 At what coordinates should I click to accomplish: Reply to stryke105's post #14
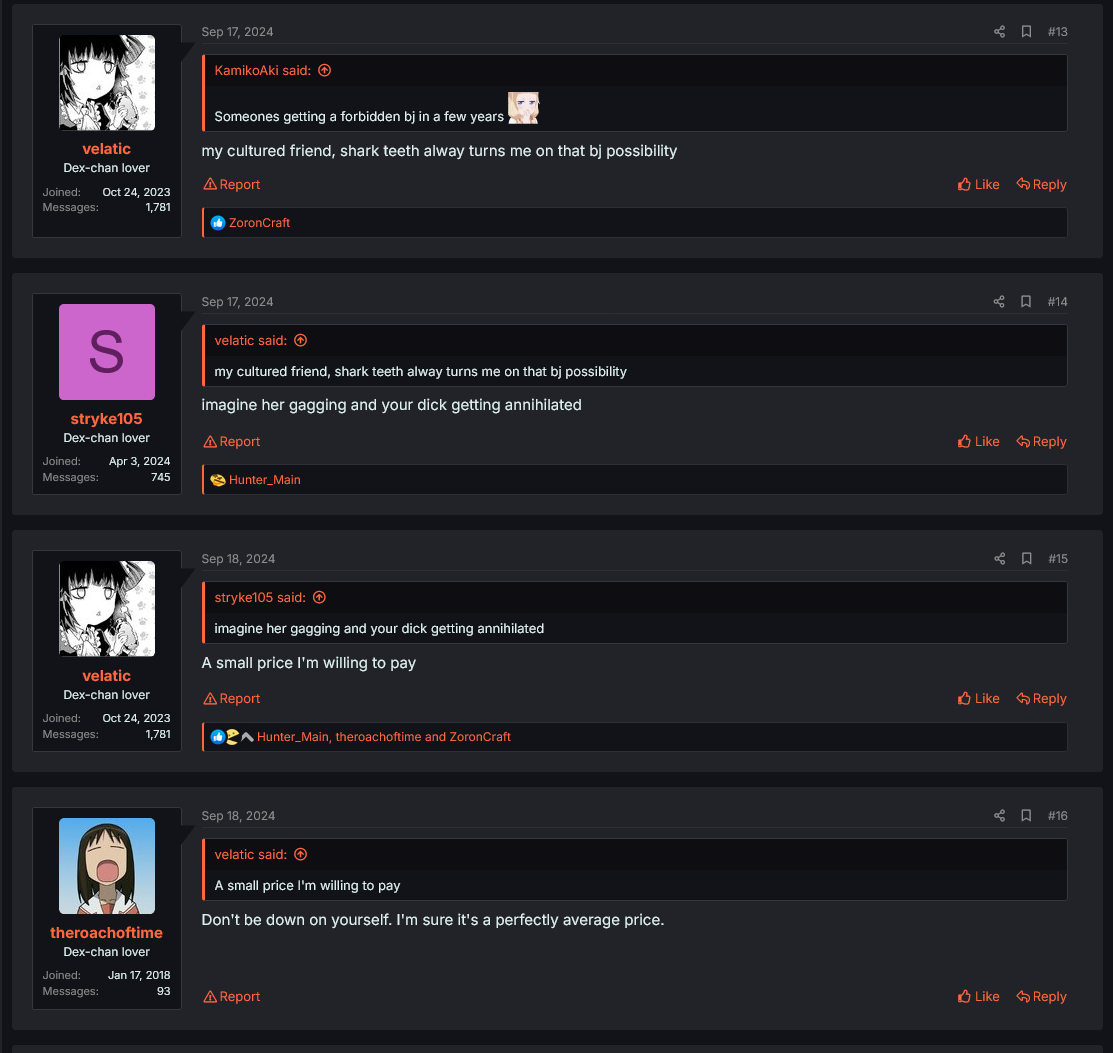click(1041, 442)
